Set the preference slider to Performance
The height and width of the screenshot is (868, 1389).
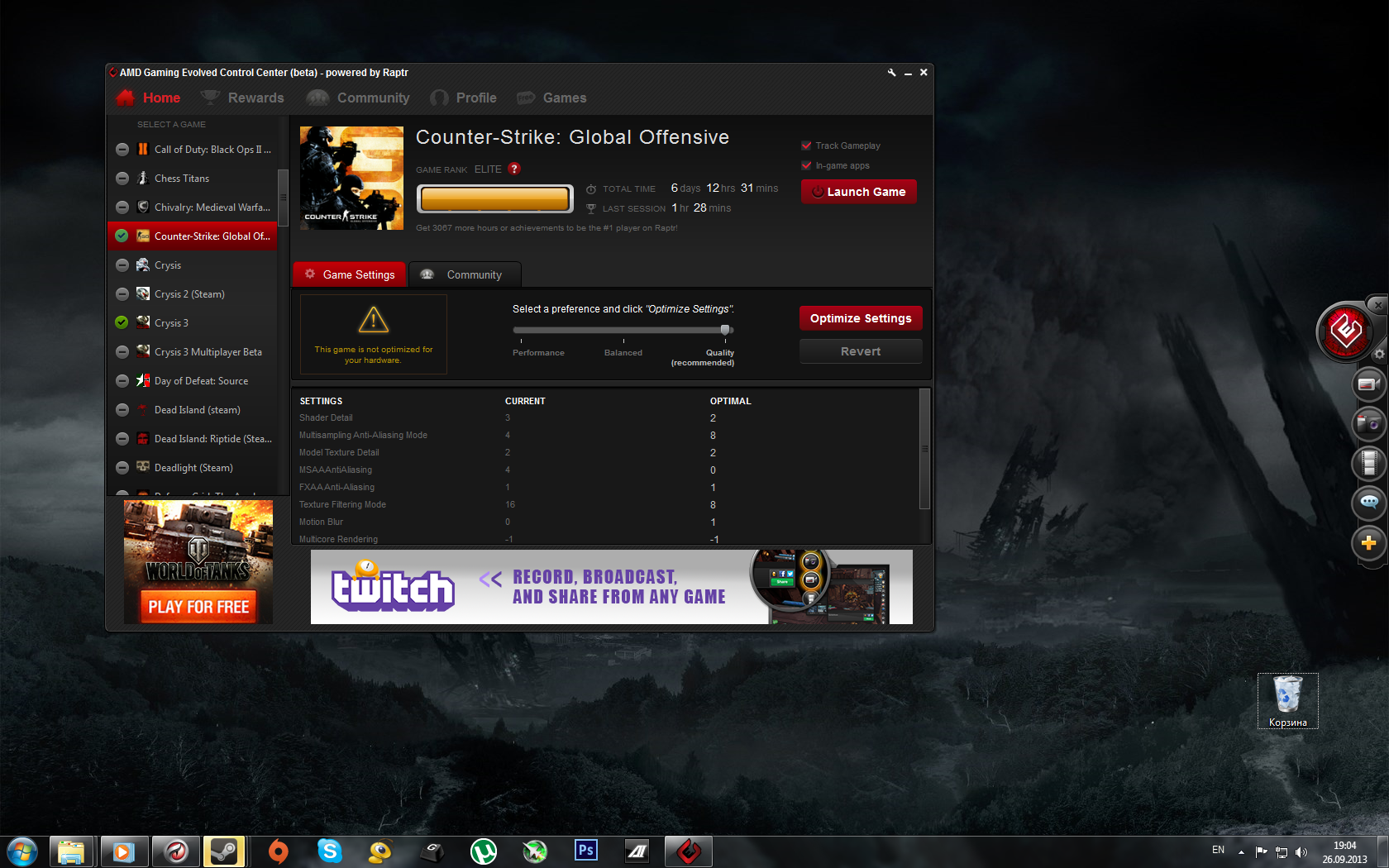538,352
